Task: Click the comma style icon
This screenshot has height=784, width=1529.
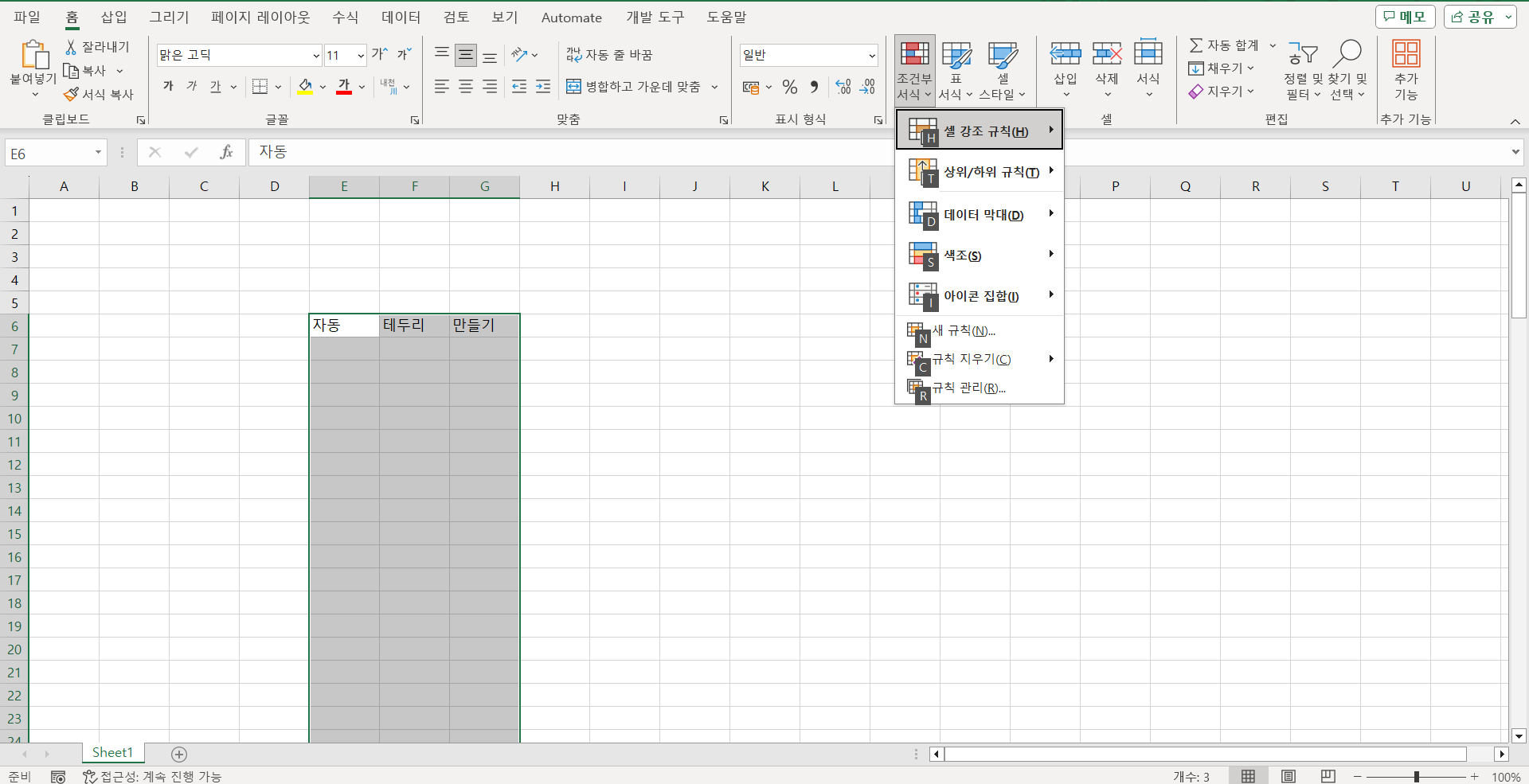Action: (x=814, y=86)
